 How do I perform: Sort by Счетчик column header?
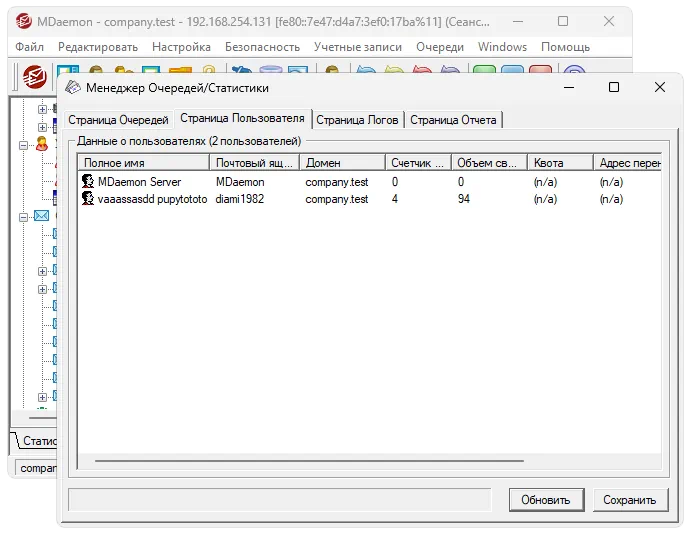coord(418,163)
